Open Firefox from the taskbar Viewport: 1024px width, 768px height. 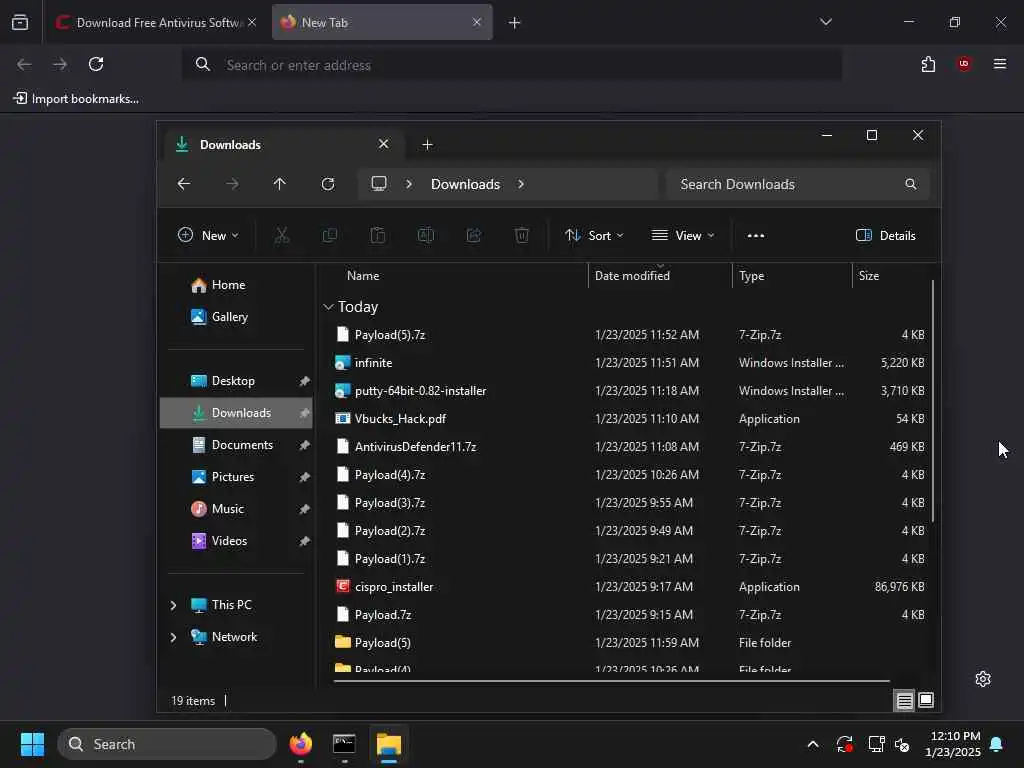point(300,744)
